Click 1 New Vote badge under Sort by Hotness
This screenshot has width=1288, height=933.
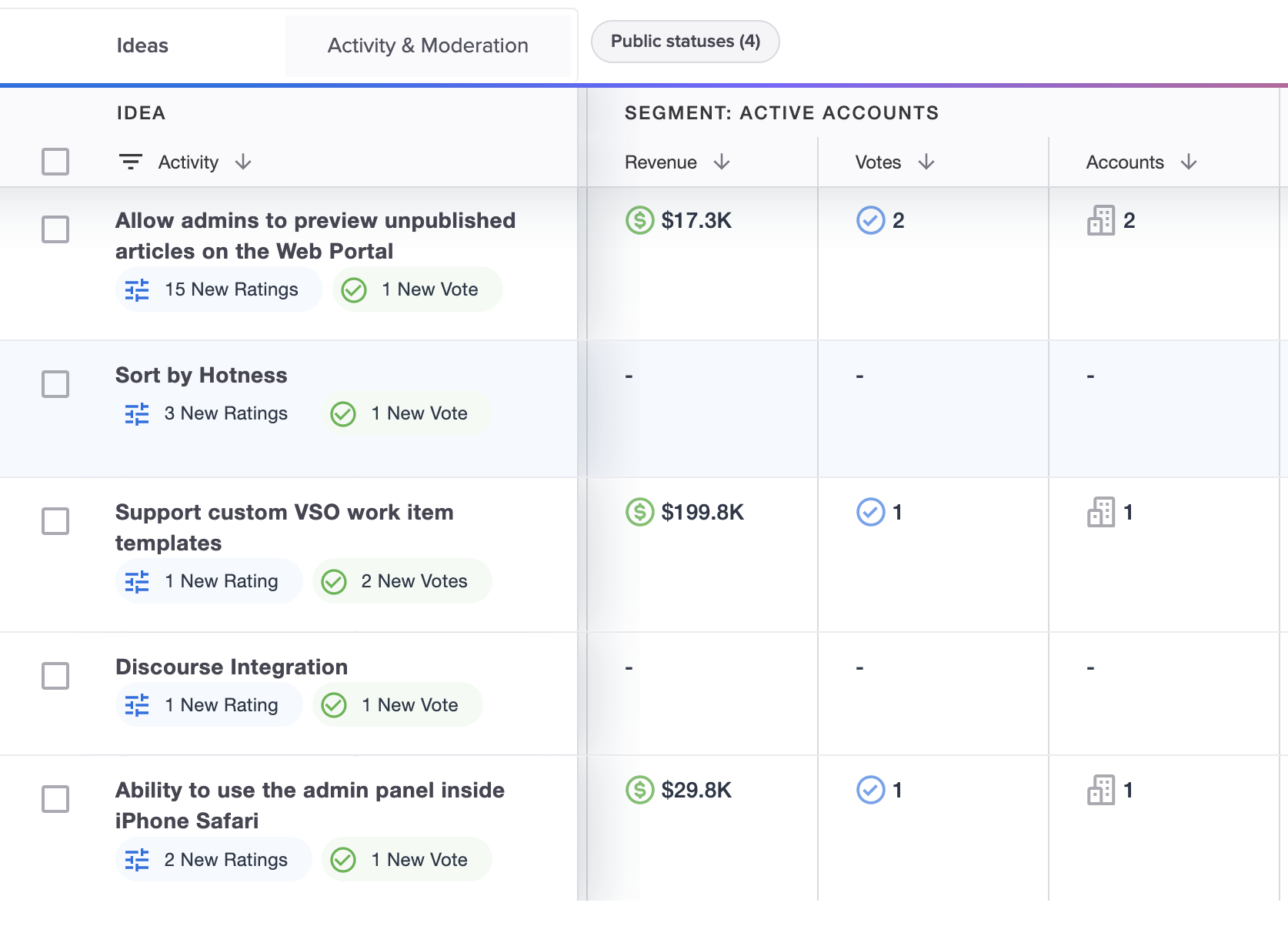tap(407, 413)
